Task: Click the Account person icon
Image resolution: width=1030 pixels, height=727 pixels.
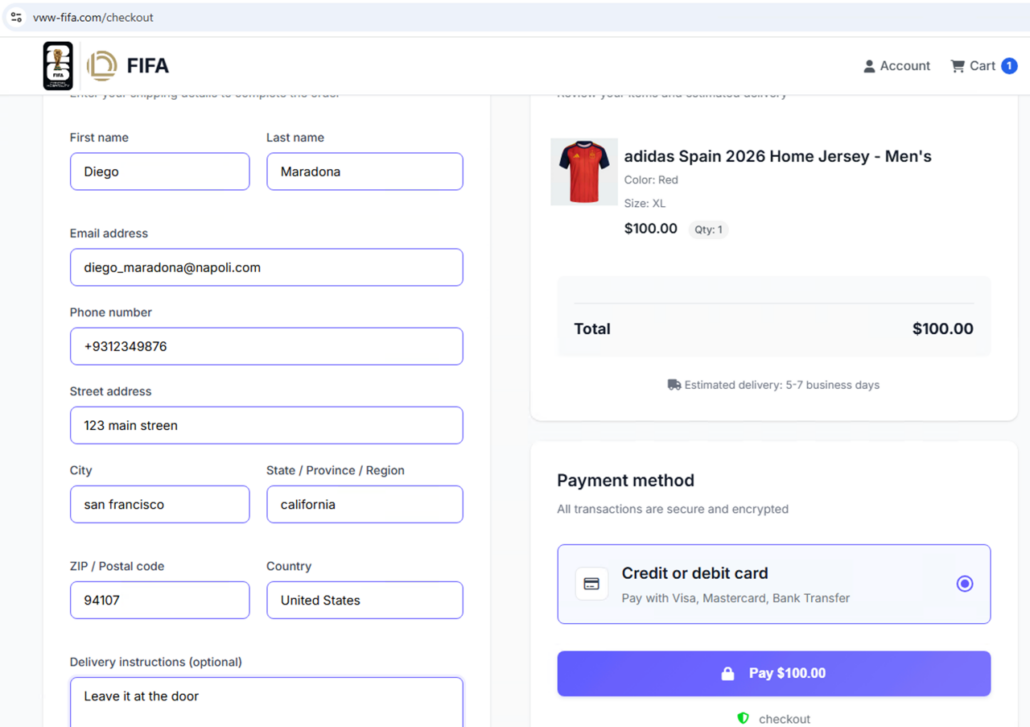Action: coord(869,66)
